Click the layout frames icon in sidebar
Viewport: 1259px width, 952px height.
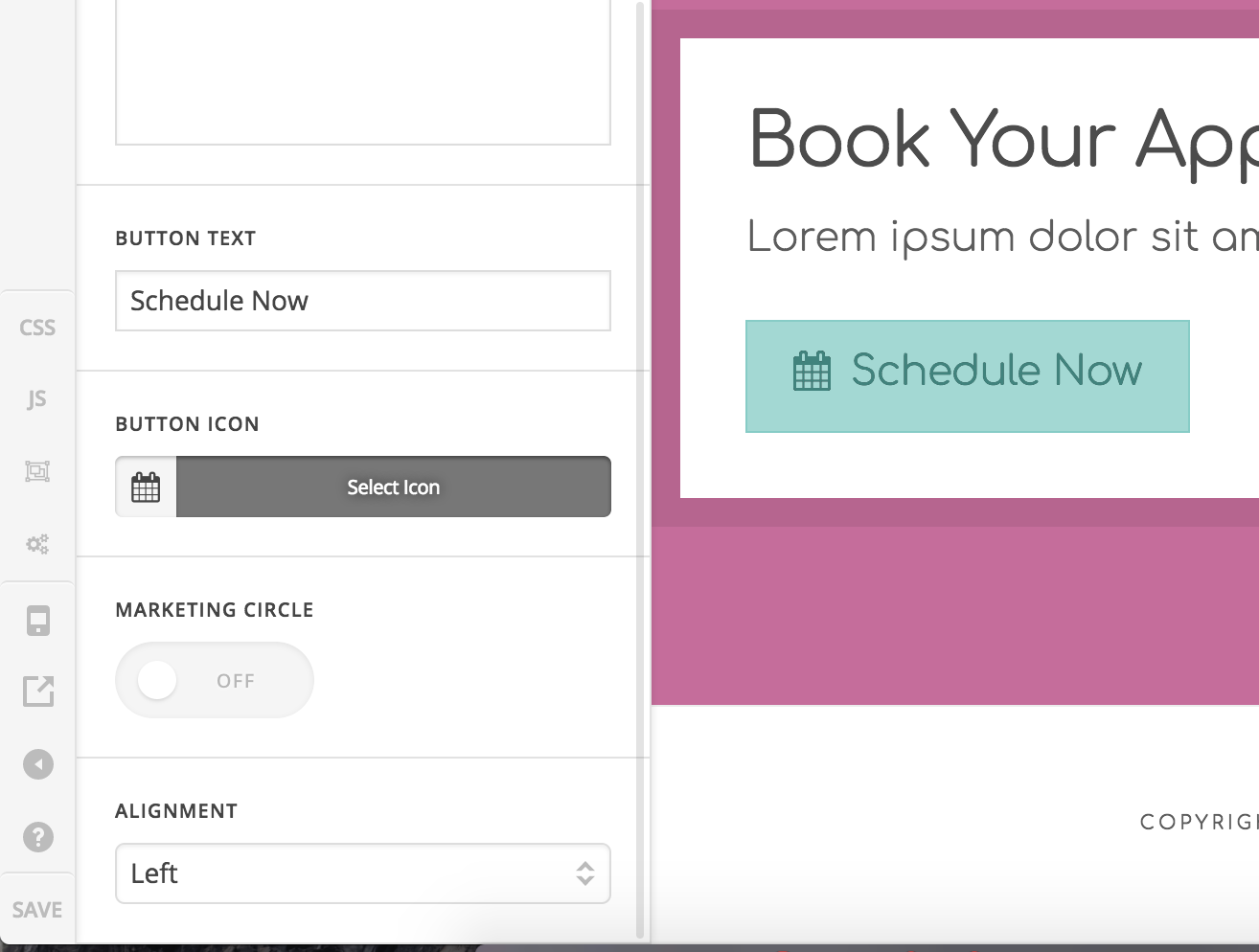[37, 471]
